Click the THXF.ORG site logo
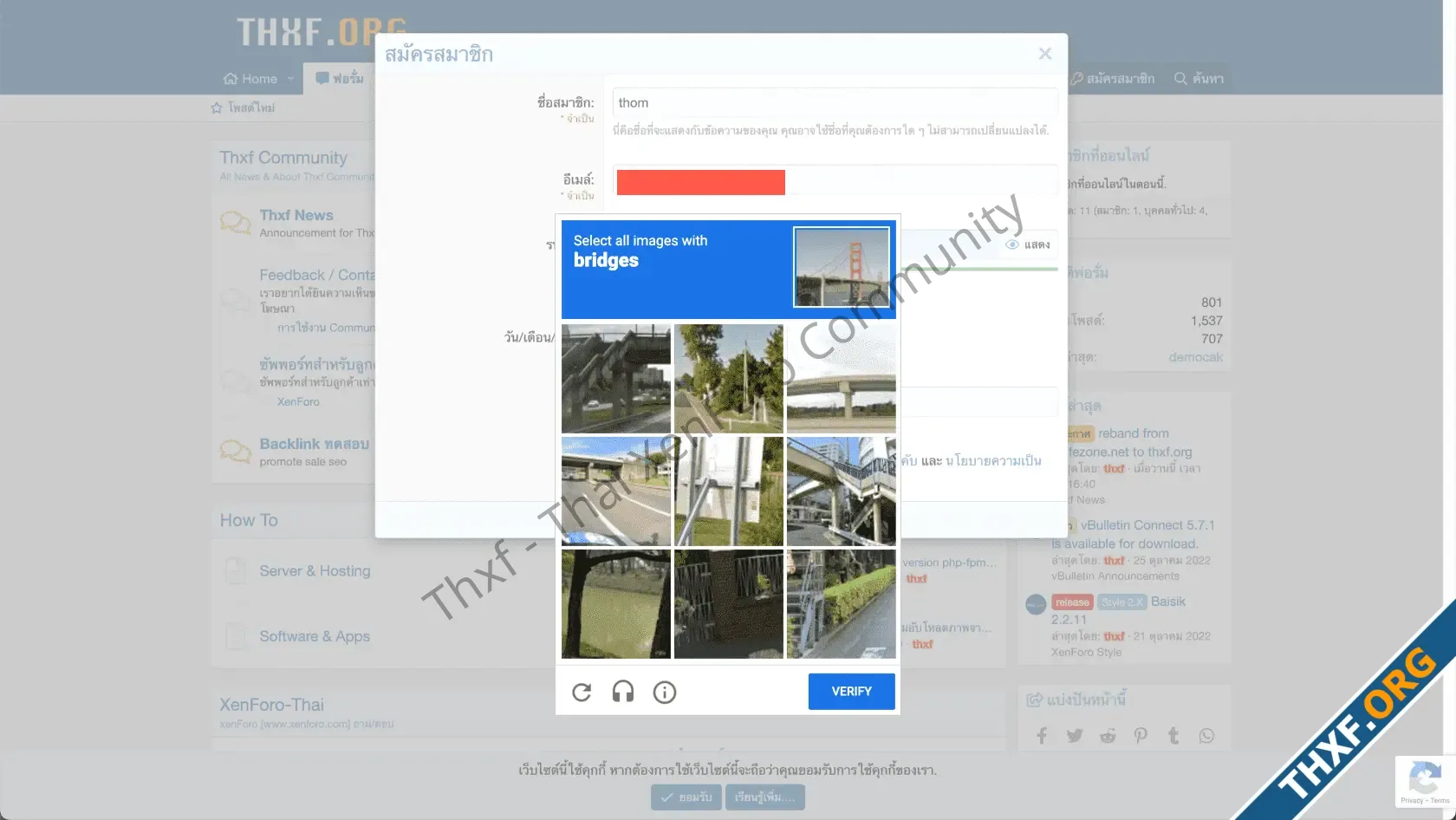 coord(322,33)
